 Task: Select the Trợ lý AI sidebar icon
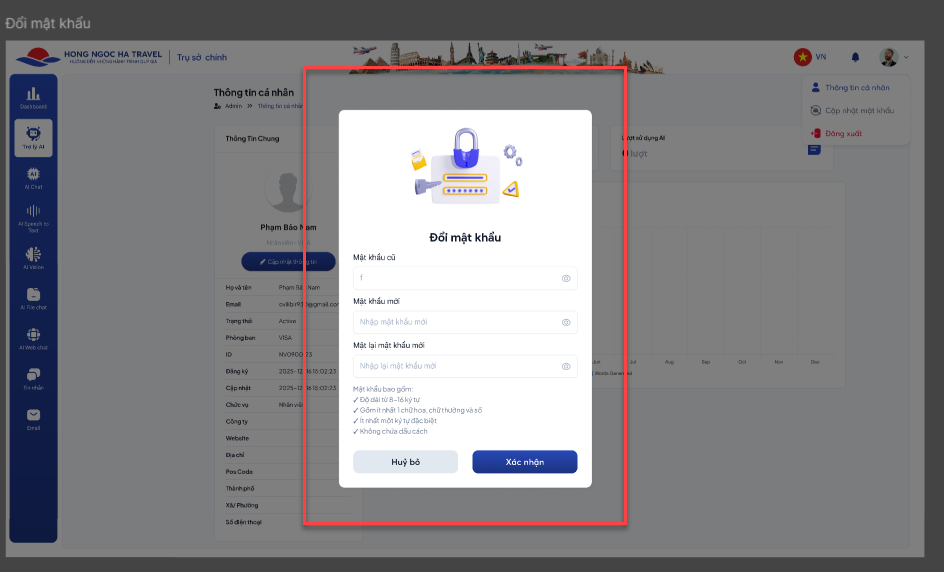(x=33, y=138)
